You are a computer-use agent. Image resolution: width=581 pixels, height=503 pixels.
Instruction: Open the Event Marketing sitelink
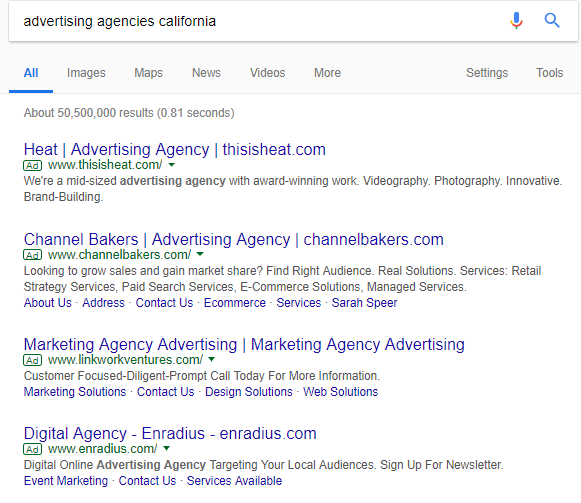pos(66,481)
